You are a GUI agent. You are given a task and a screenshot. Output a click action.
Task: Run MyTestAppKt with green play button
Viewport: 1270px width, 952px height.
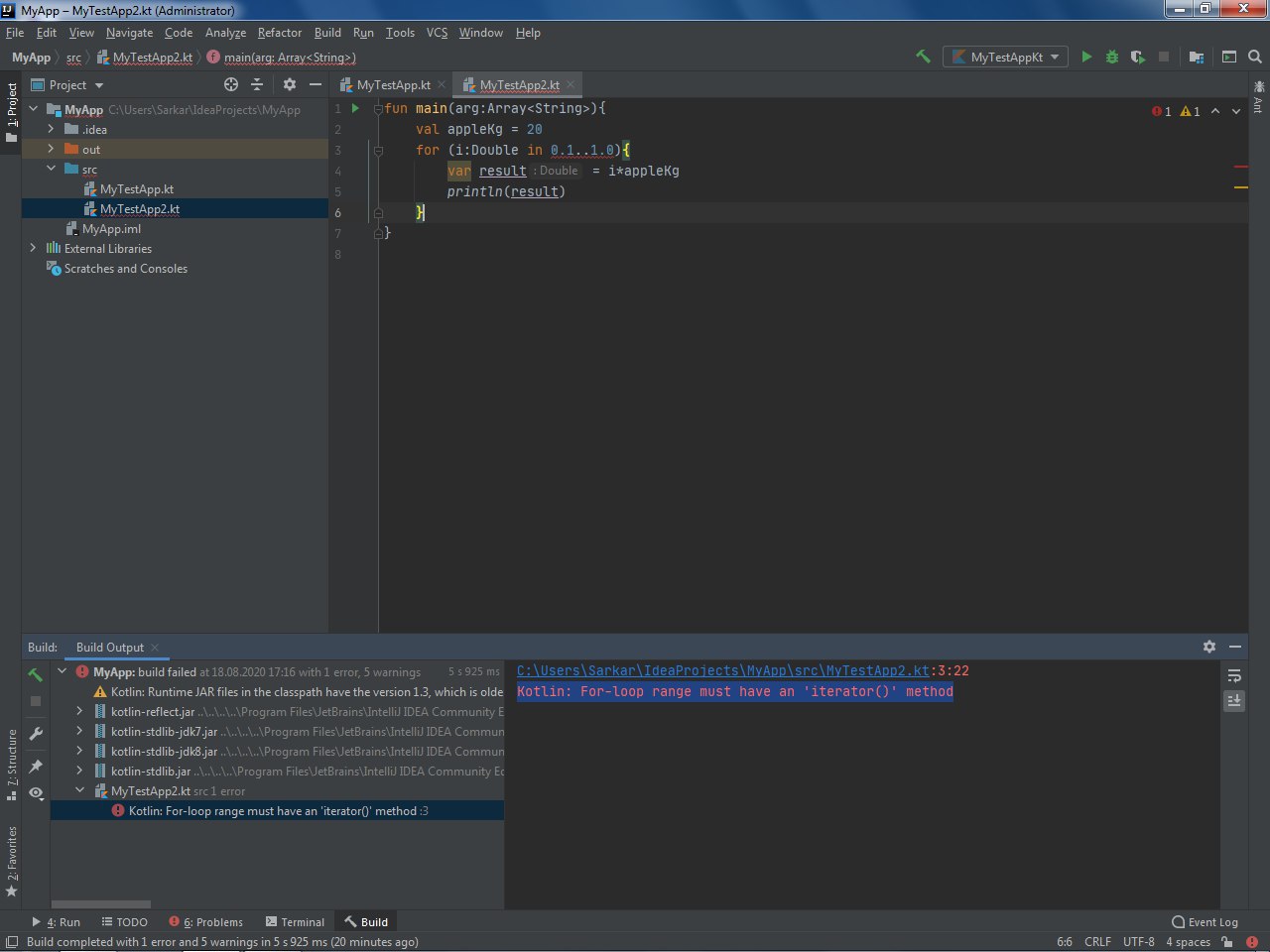[x=1086, y=57]
